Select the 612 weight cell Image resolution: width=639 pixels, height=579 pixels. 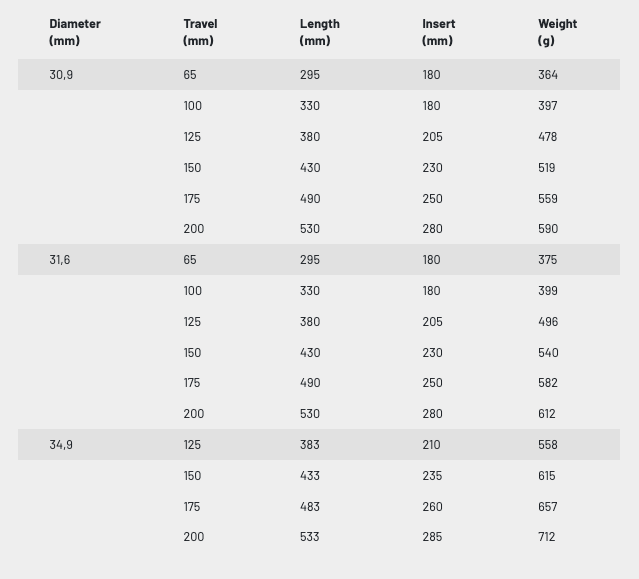pos(547,414)
